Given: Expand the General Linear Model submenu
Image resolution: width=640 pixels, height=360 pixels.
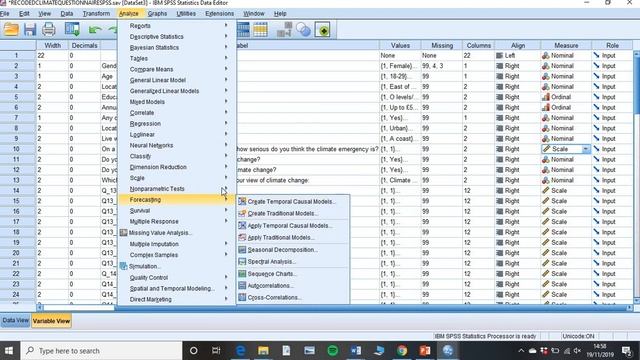Looking at the screenshot, I should (177, 80).
